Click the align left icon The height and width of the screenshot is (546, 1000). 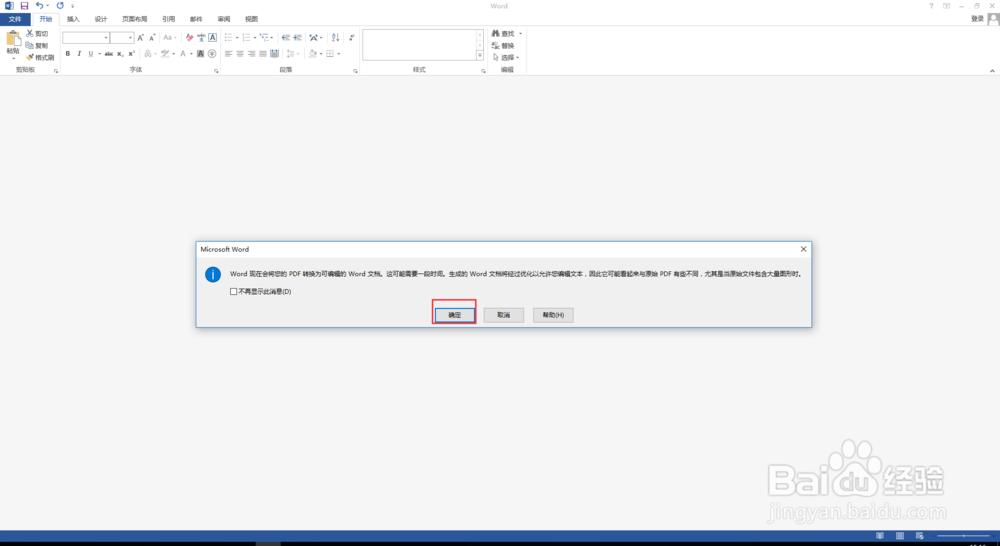(228, 54)
